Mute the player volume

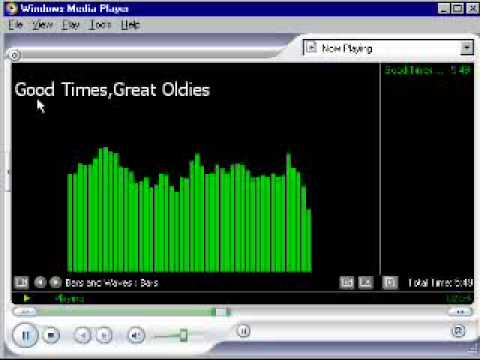[x=136, y=335]
